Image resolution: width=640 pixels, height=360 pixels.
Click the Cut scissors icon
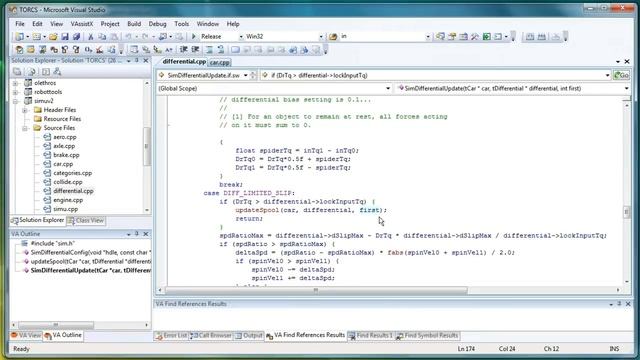click(x=91, y=37)
